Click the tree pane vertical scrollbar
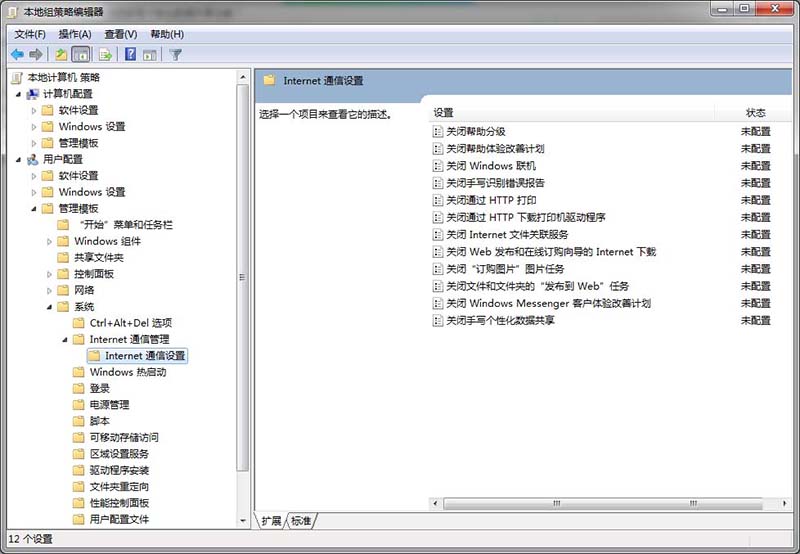 (x=243, y=280)
